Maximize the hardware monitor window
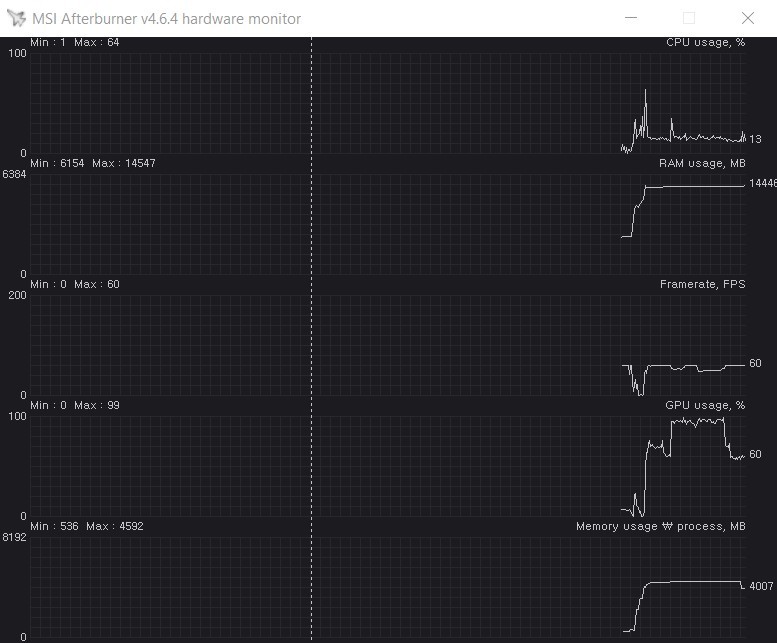The width and height of the screenshot is (777, 643). [689, 18]
